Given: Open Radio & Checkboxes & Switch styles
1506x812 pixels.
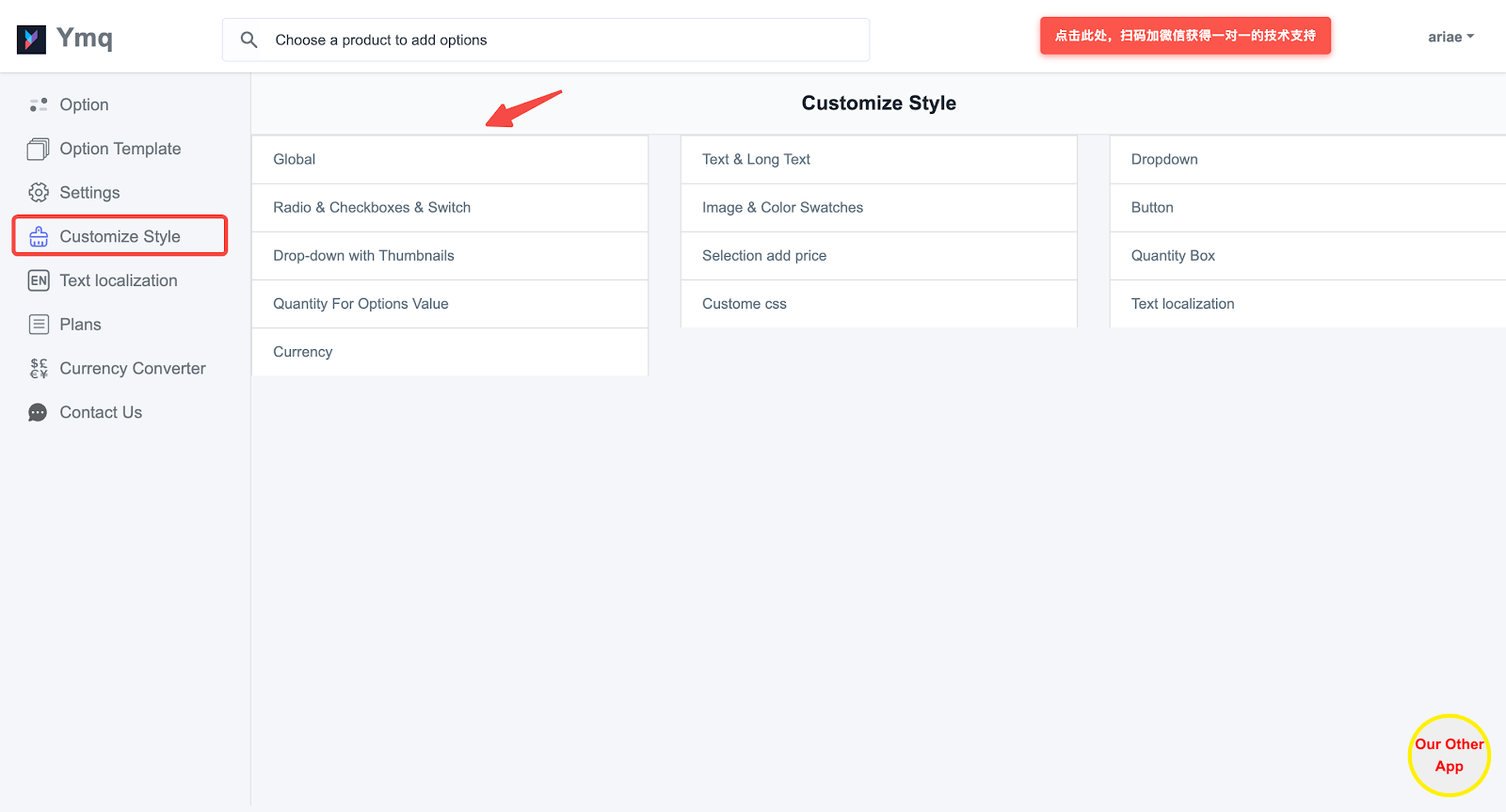Looking at the screenshot, I should (449, 208).
